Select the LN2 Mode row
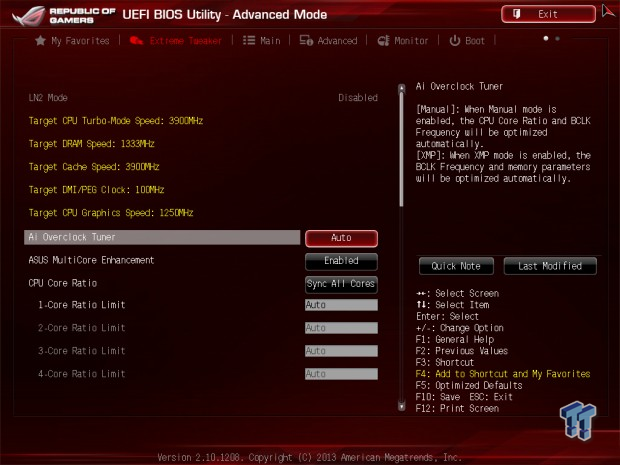 (x=203, y=98)
